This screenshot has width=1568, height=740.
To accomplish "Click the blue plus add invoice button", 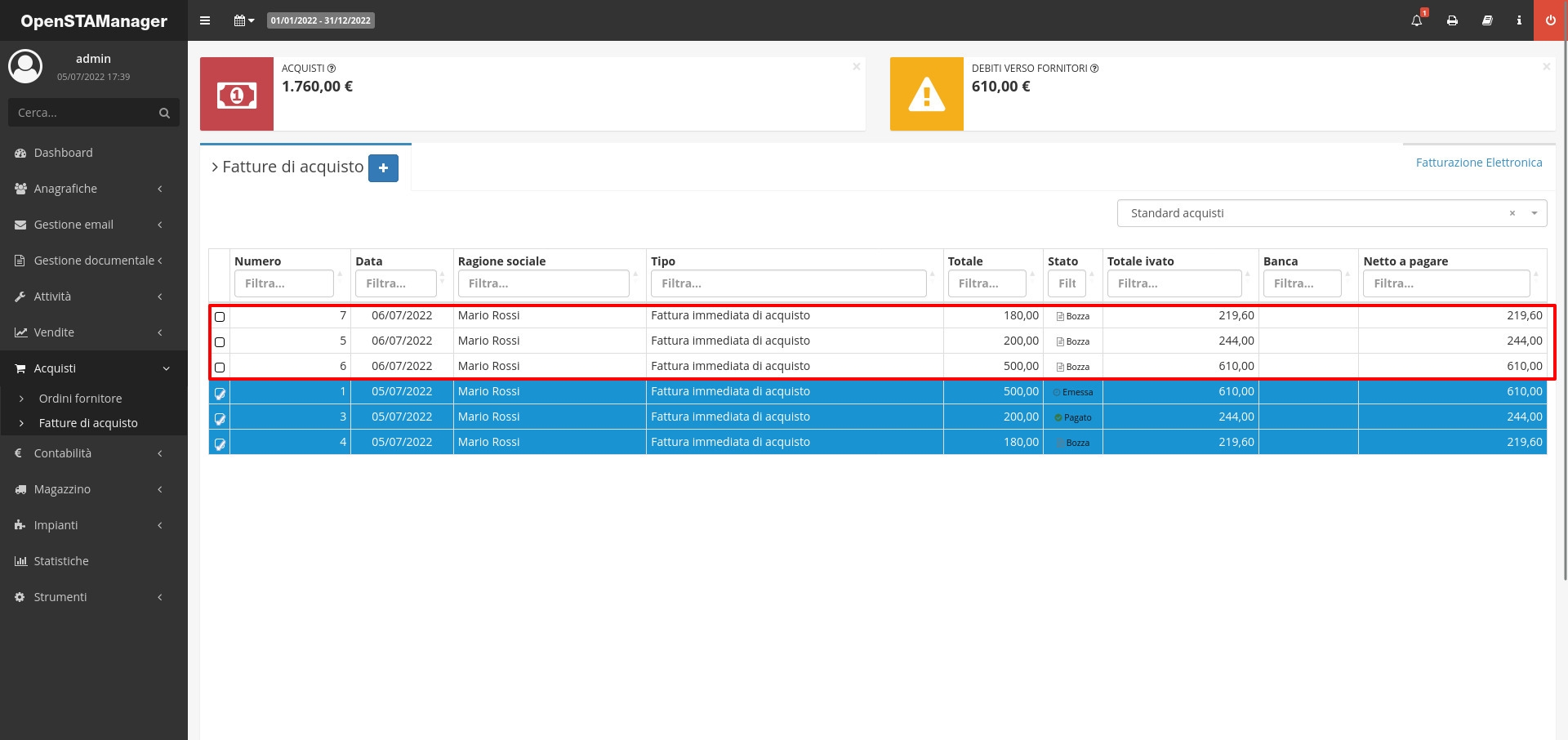I will [x=383, y=168].
